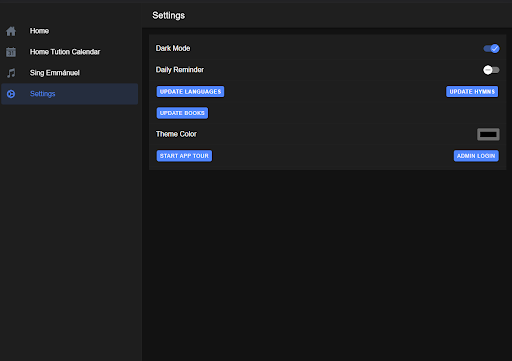
Task: Click the Settings gear icon in sidebar
Action: coord(11,94)
